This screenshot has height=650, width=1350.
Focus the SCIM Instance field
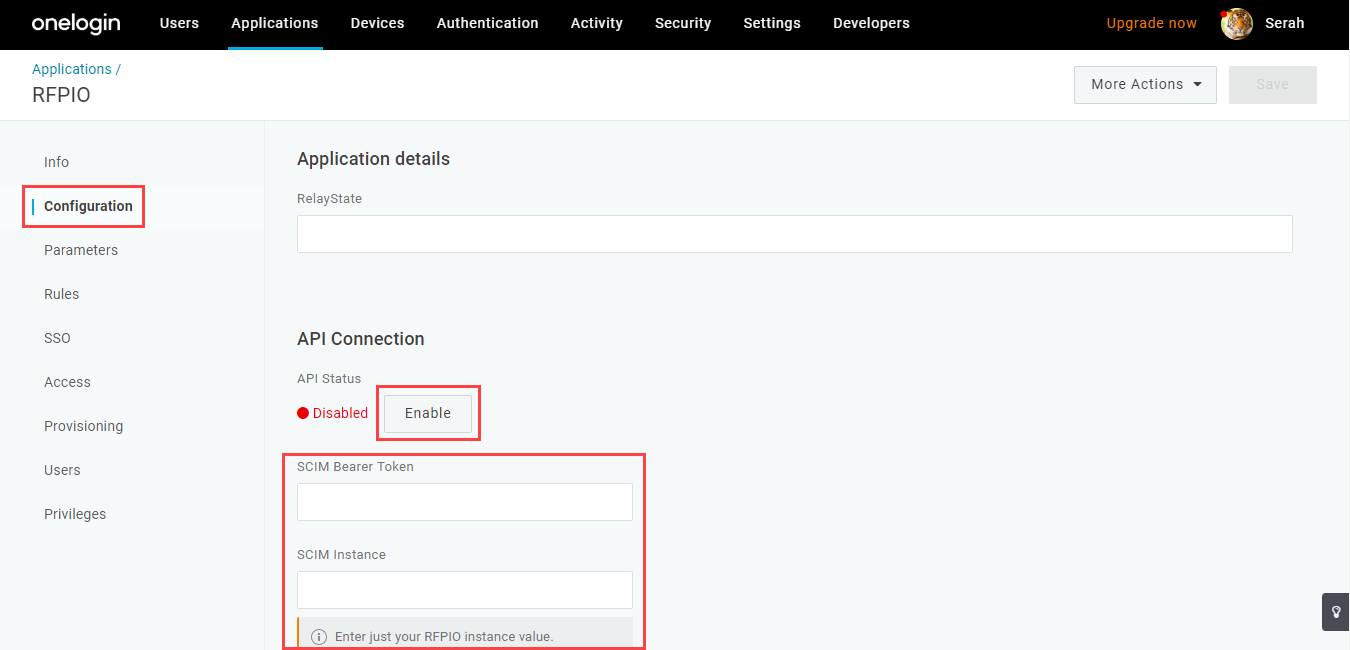pos(465,590)
